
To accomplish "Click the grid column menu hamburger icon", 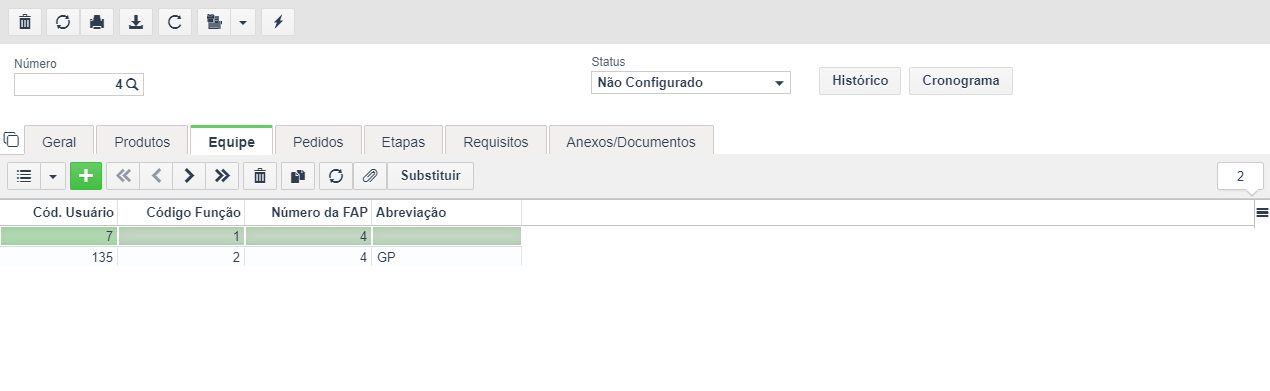I will click(x=1262, y=212).
